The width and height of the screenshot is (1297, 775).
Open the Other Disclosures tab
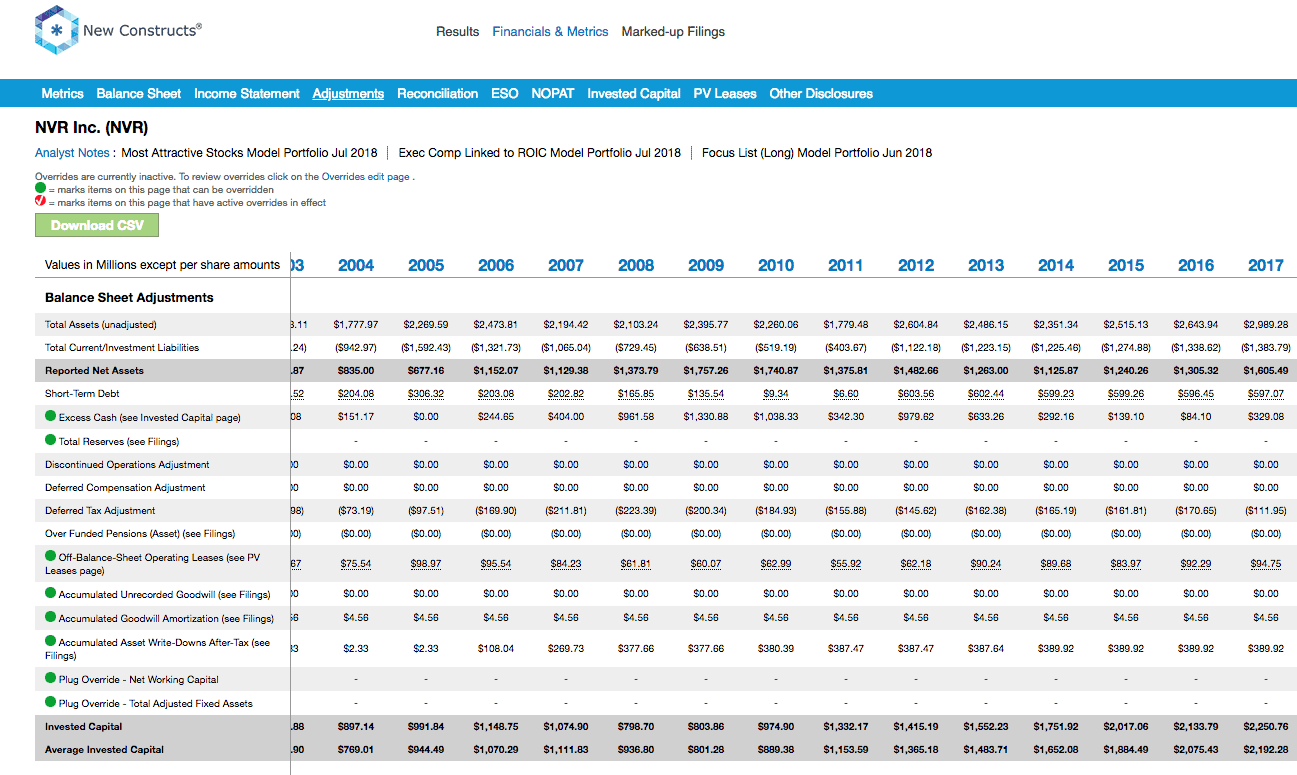[x=821, y=93]
